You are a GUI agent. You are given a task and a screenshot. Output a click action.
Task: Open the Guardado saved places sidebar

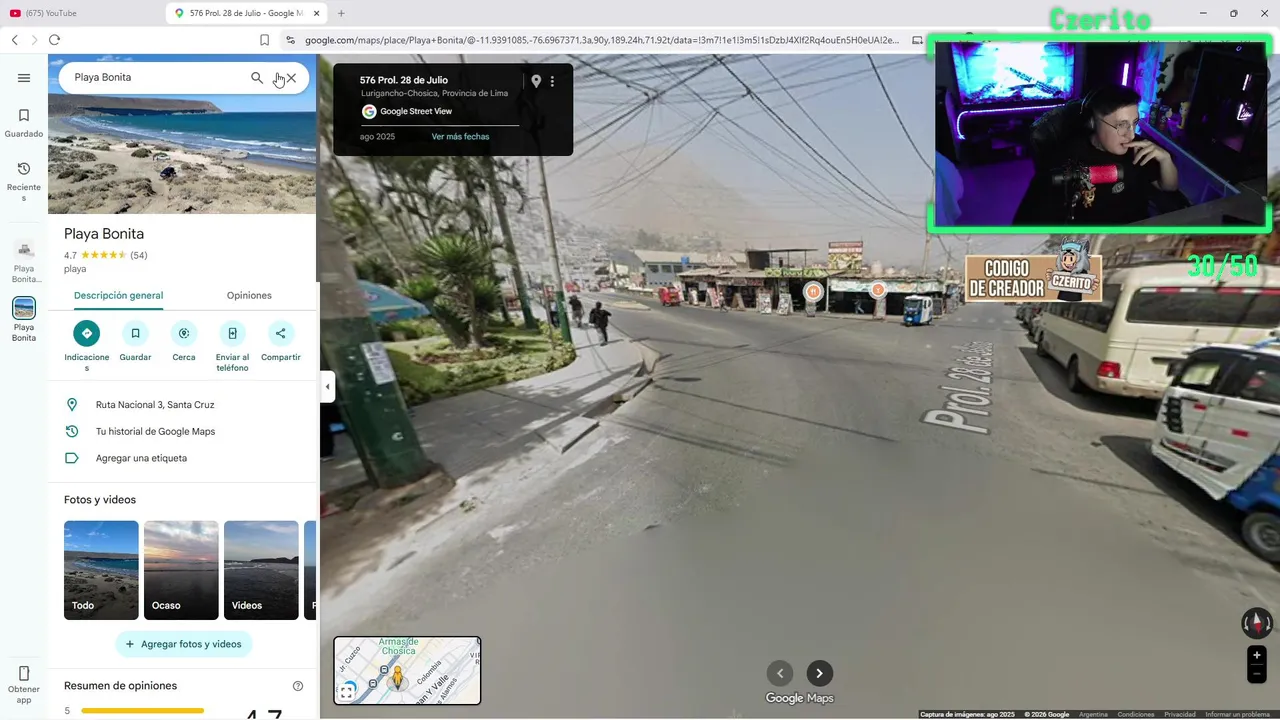tap(24, 122)
